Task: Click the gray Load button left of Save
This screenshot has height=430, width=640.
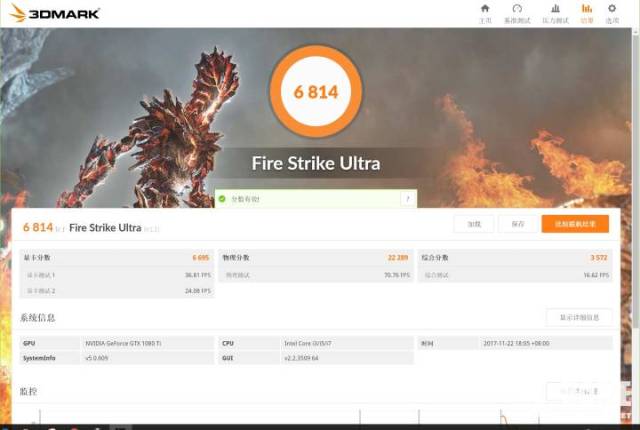Action: 474,224
